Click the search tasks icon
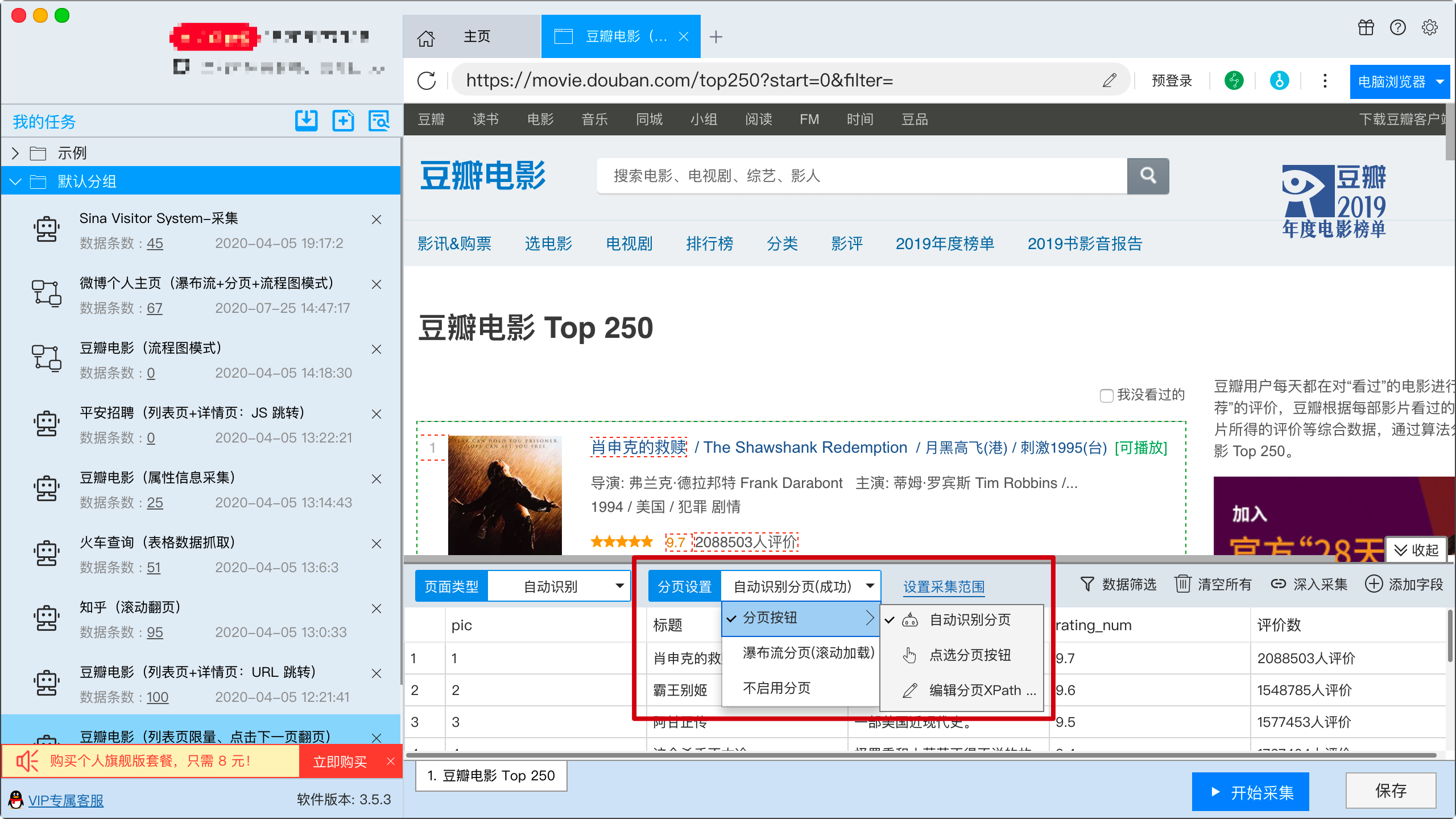This screenshot has width=1456, height=819. 379,121
